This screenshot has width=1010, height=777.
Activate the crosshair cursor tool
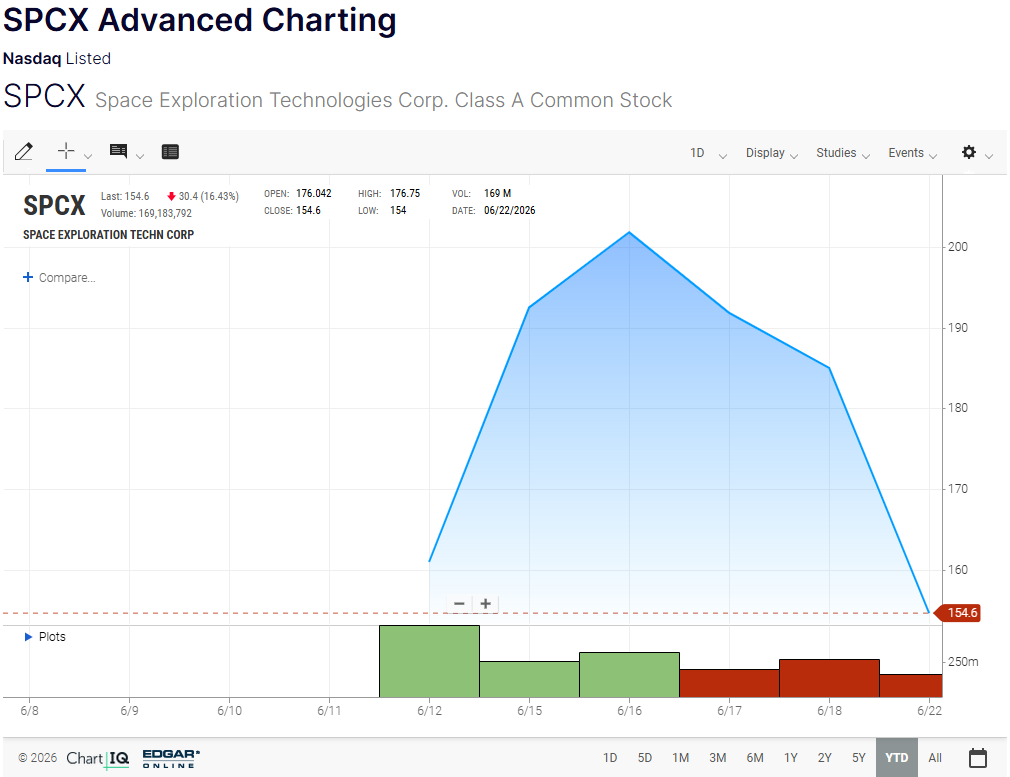point(66,151)
